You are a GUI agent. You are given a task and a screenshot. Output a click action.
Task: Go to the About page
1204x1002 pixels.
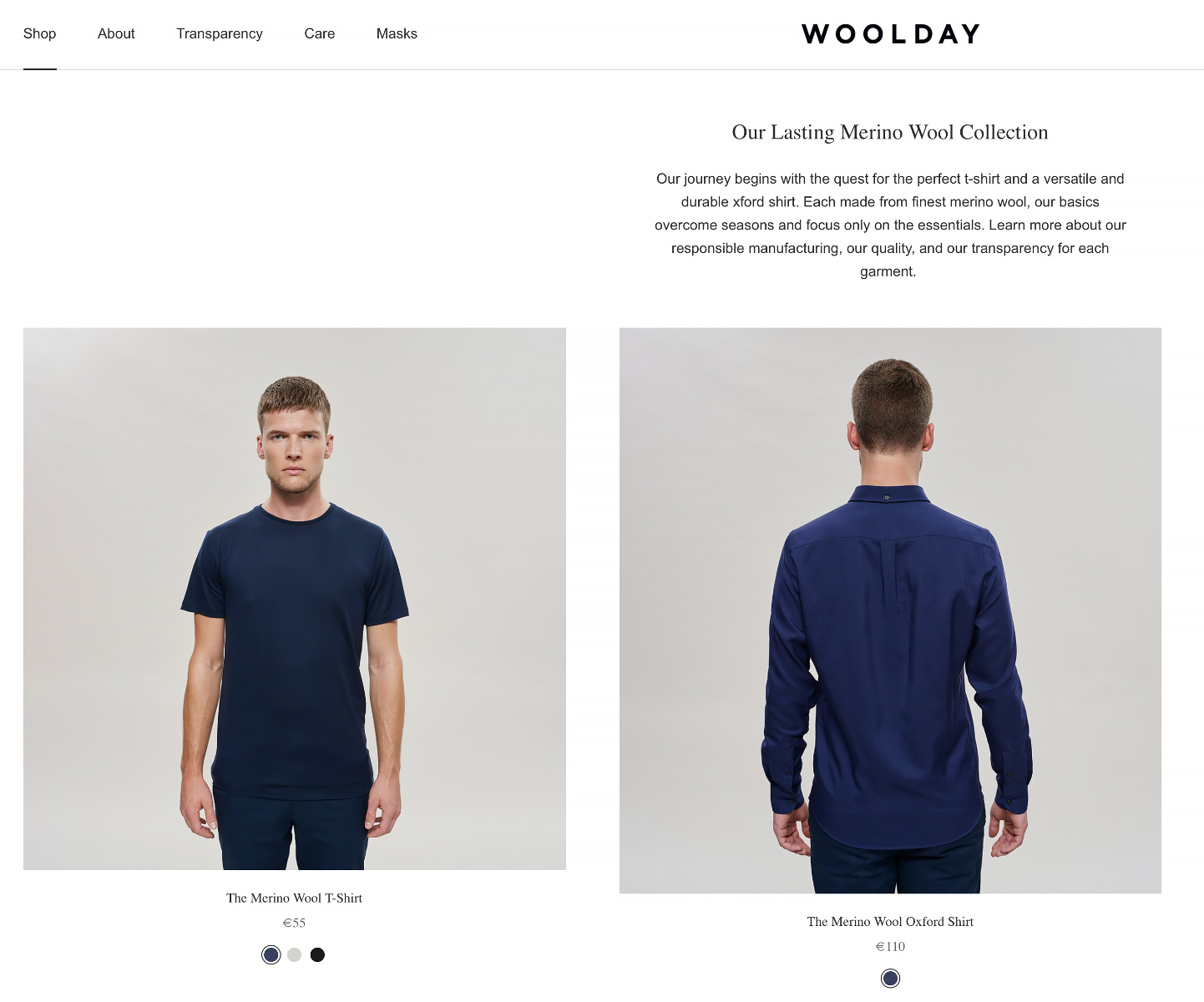(x=116, y=33)
